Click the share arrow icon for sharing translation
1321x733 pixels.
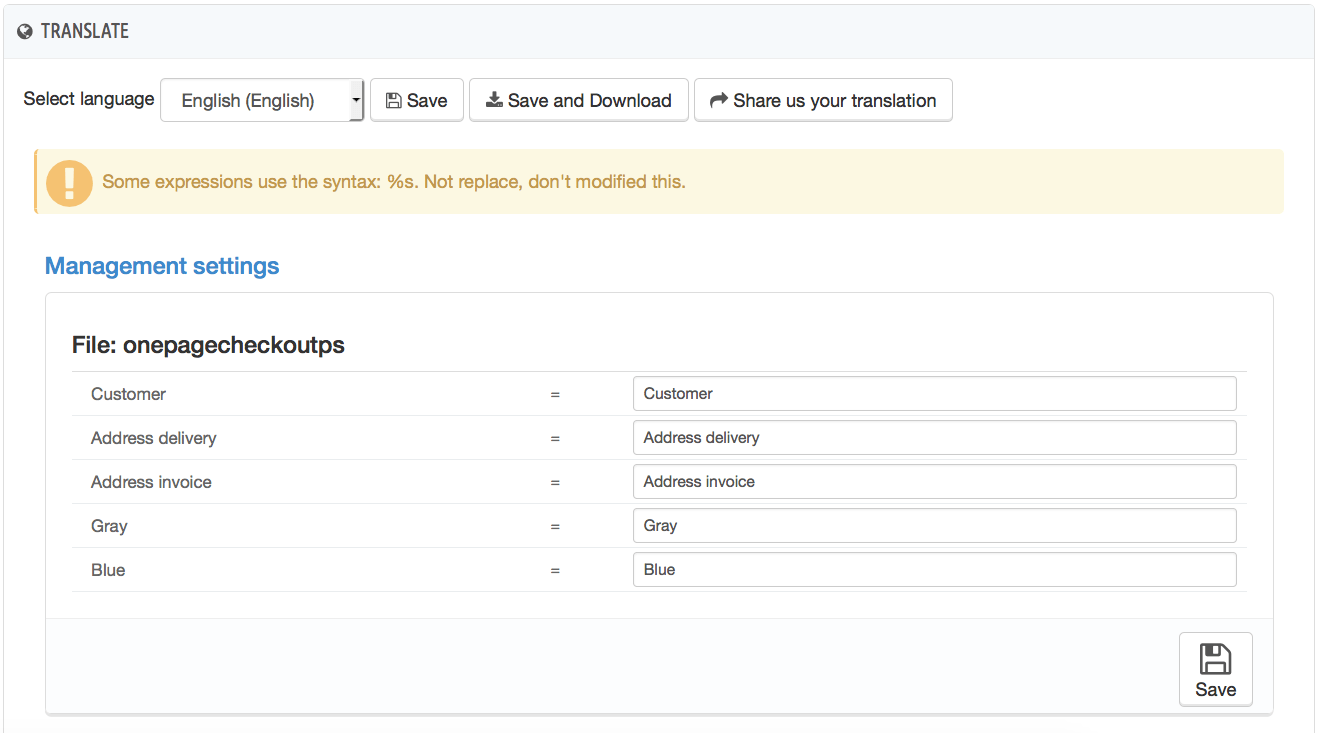[718, 101]
